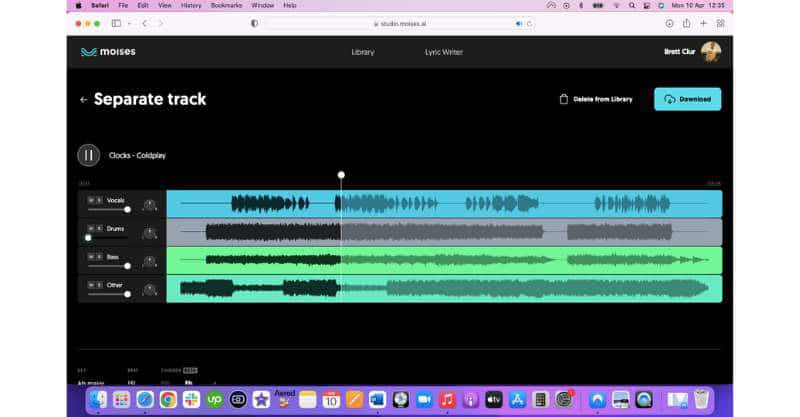This screenshot has width=800, height=417.
Task: Open the Bookmarks menu
Action: [226, 6]
